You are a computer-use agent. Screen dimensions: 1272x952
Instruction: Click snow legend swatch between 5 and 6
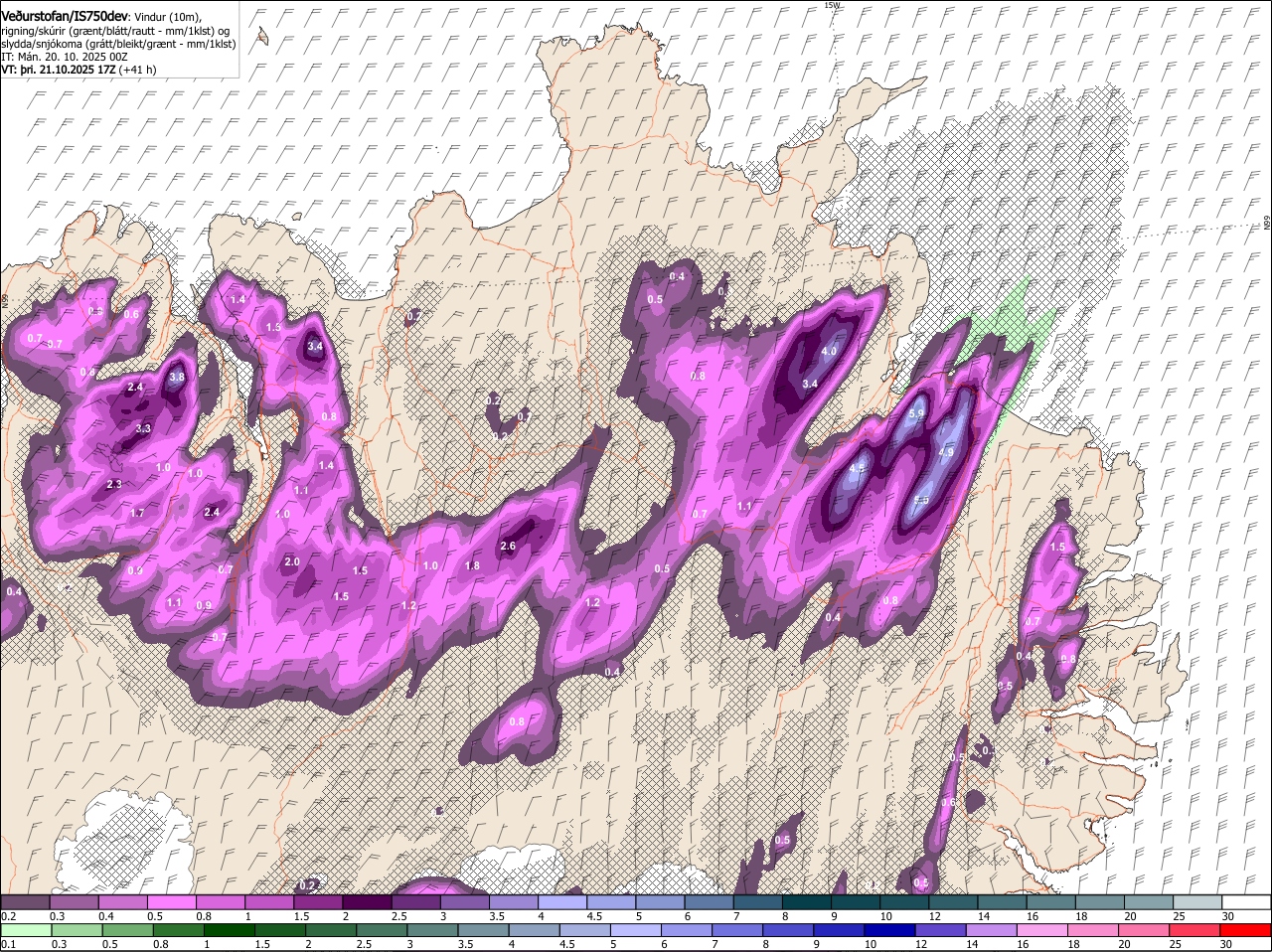[660, 902]
